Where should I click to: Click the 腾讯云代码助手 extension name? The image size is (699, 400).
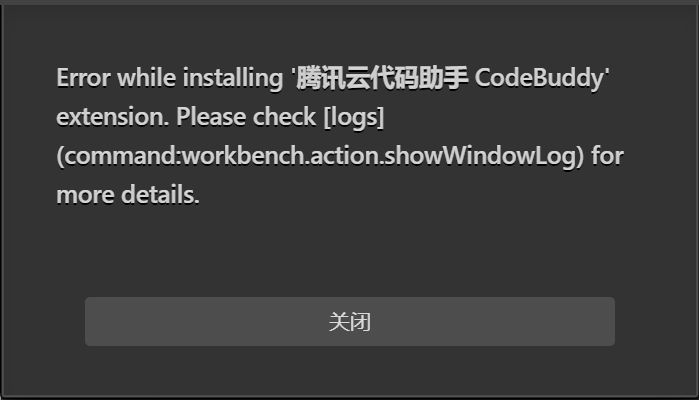382,78
